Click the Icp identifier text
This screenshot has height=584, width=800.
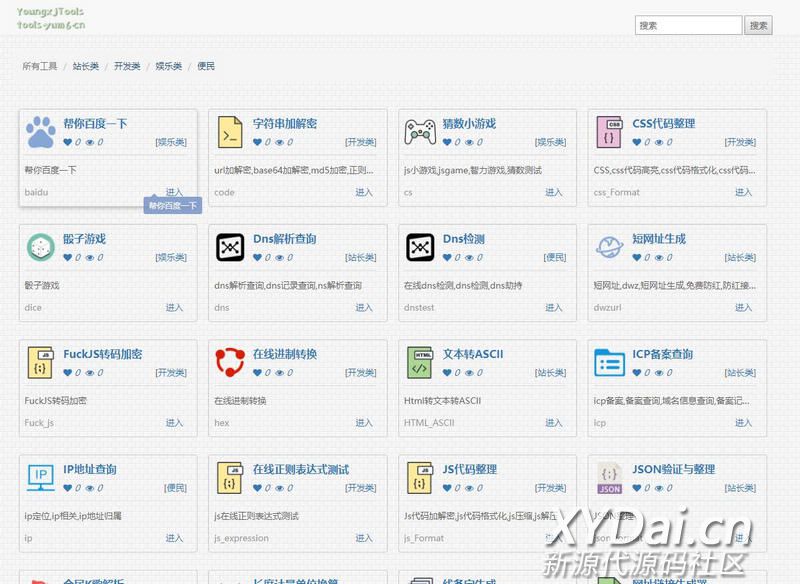click(599, 423)
